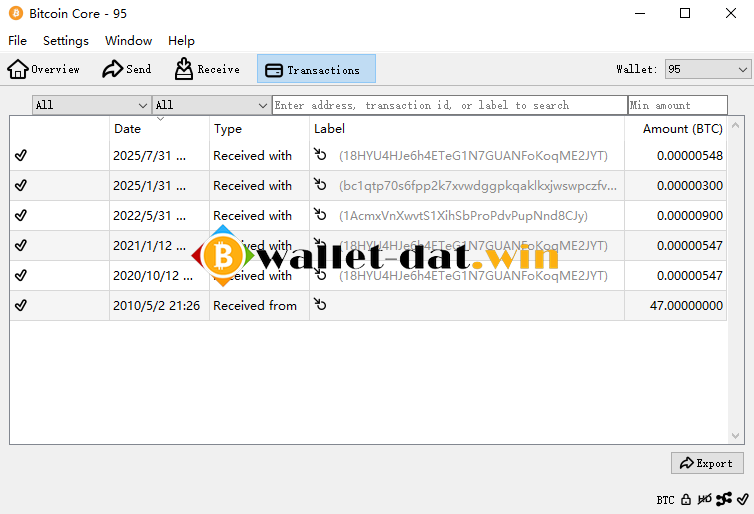754x514 pixels.
Task: Focus the address or label search field
Action: pyautogui.click(x=450, y=105)
